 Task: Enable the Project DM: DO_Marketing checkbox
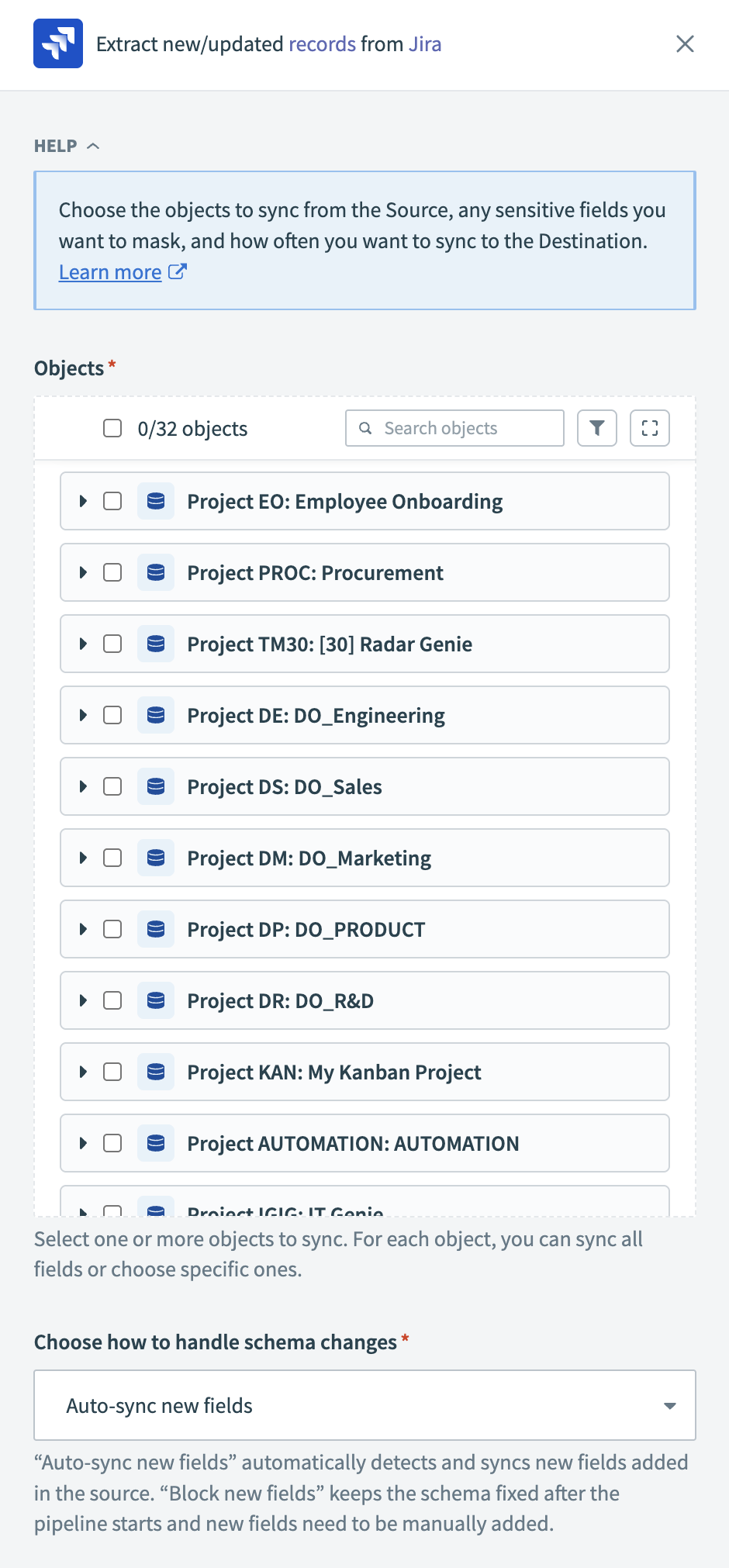(112, 858)
